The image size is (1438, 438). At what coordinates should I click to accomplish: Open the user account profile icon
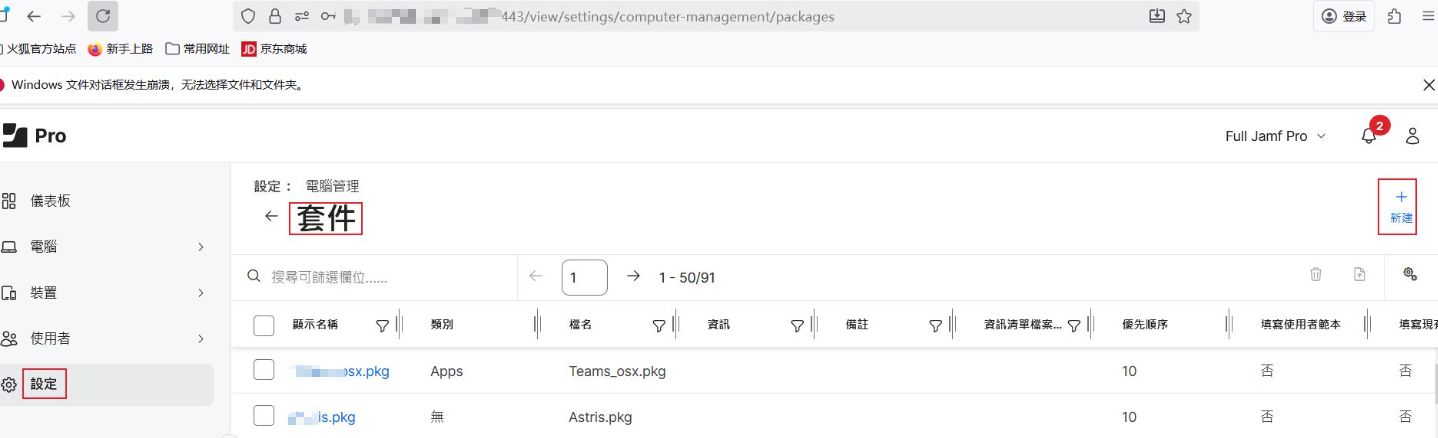coord(1412,136)
